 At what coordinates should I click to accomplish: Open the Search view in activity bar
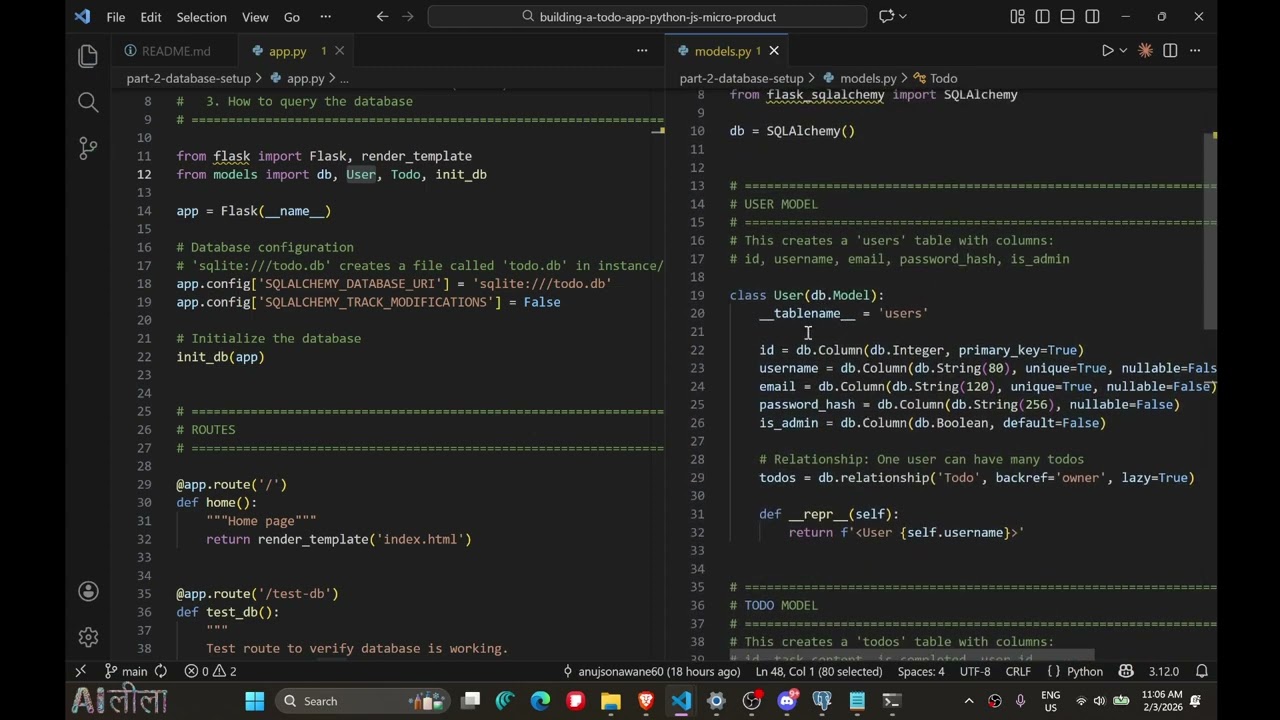coord(88,102)
